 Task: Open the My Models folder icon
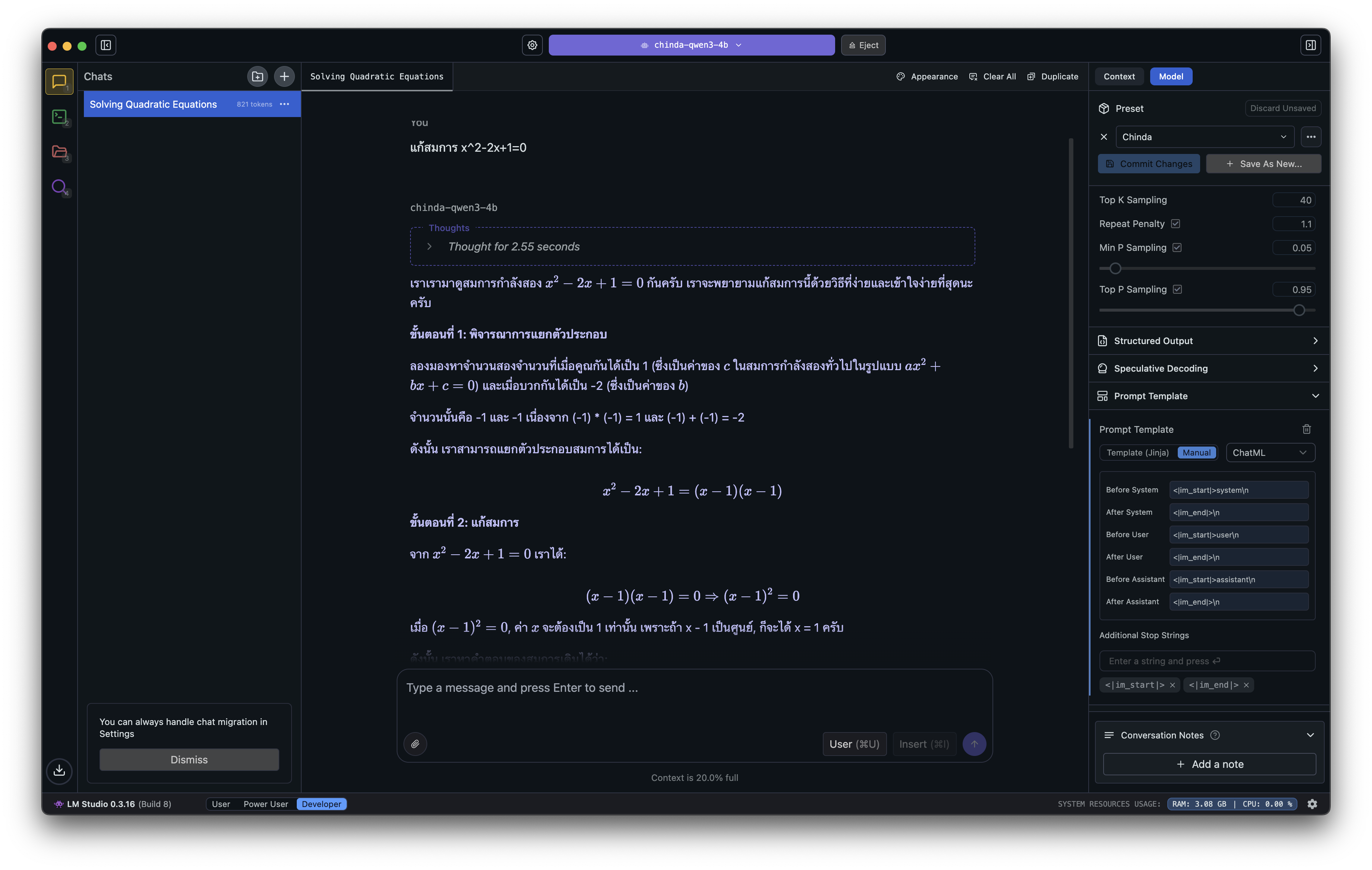[59, 152]
